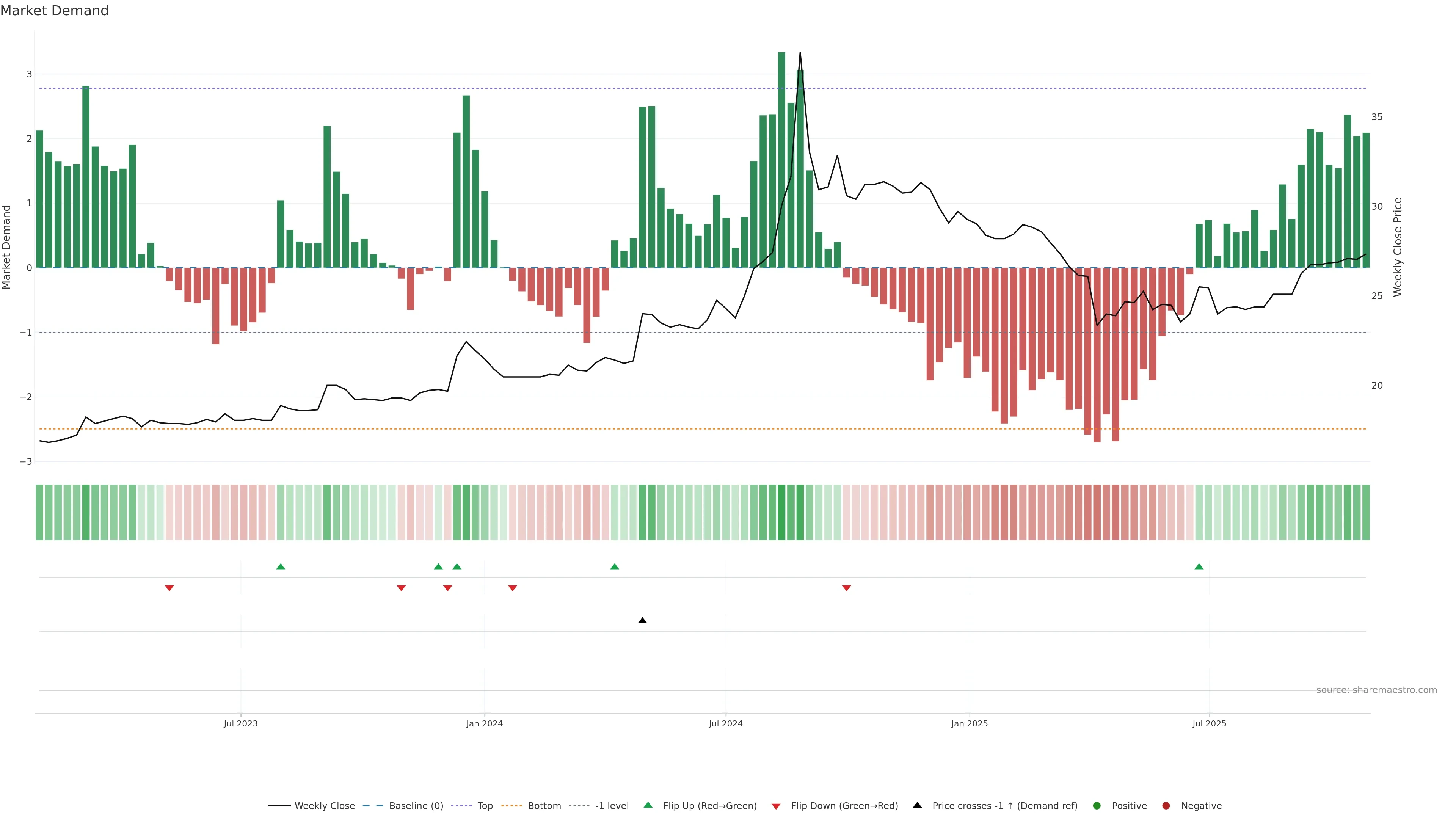Select the last red Flip Down marker before Jan 2025
Screen dimensions: 1456x819
[846, 588]
